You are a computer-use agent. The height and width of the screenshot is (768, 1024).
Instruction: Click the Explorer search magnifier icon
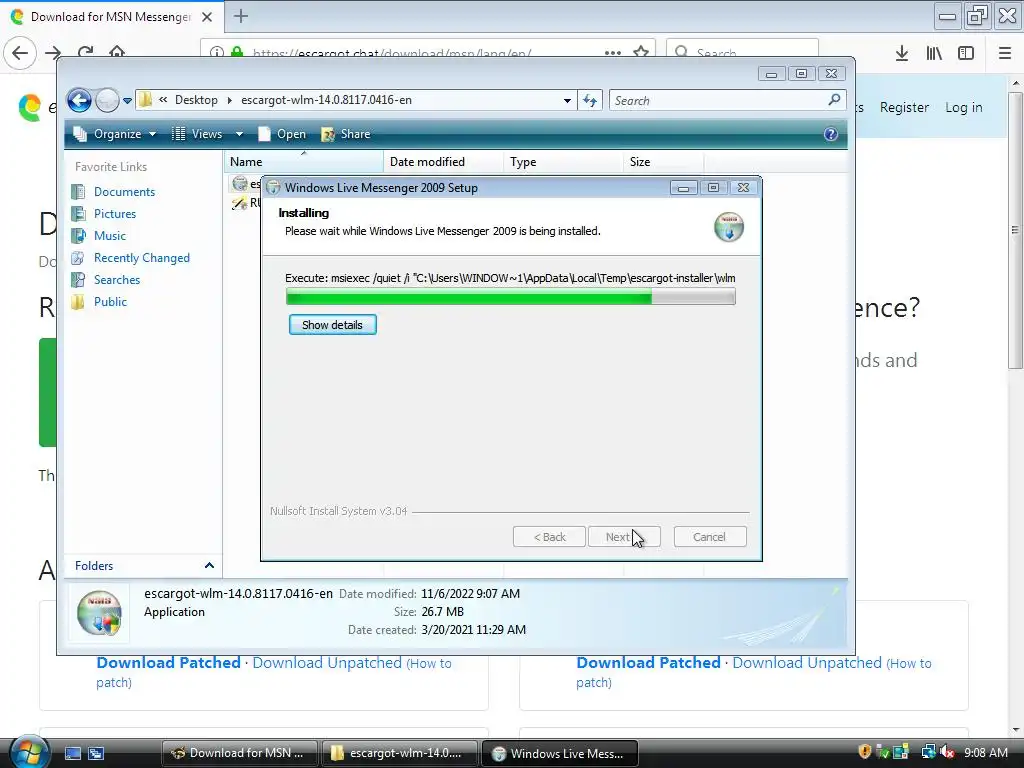834,100
